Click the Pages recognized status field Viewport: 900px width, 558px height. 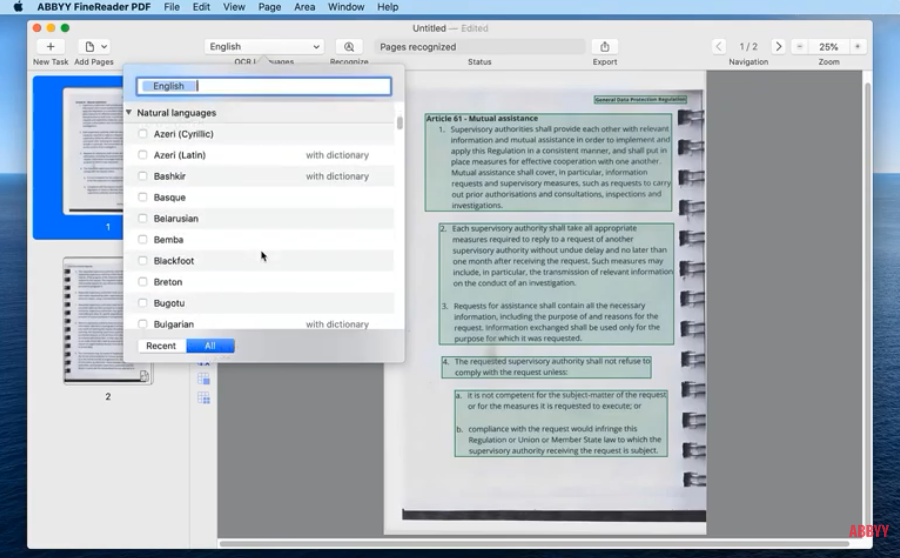480,46
